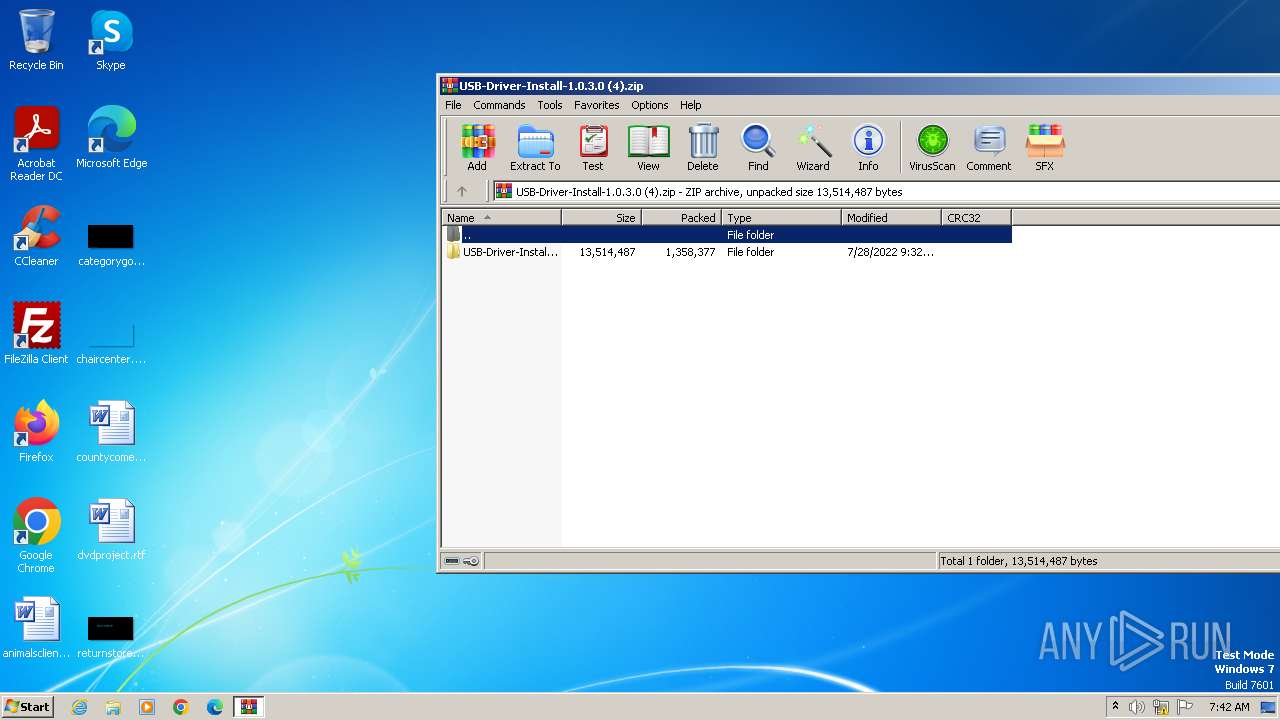Open Microsoft Edge desktop shortcut
The height and width of the screenshot is (720, 1280).
111,137
